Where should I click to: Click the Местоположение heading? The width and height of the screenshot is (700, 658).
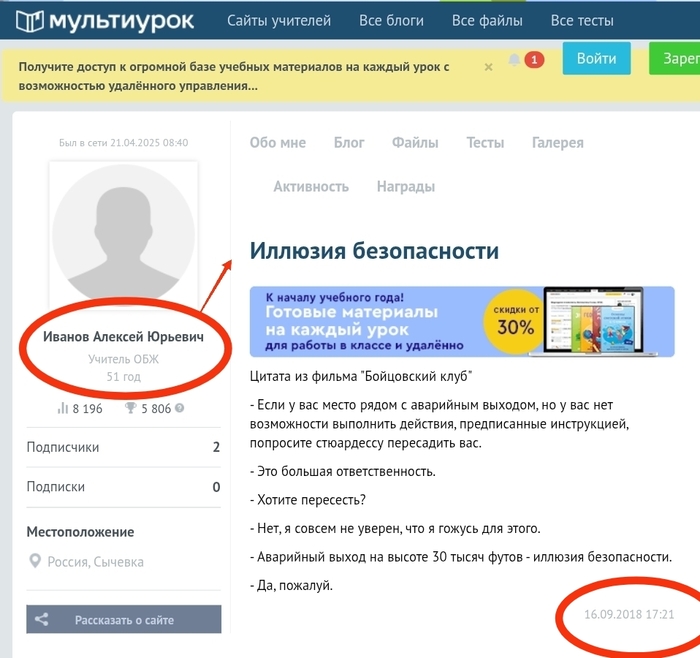pos(80,532)
